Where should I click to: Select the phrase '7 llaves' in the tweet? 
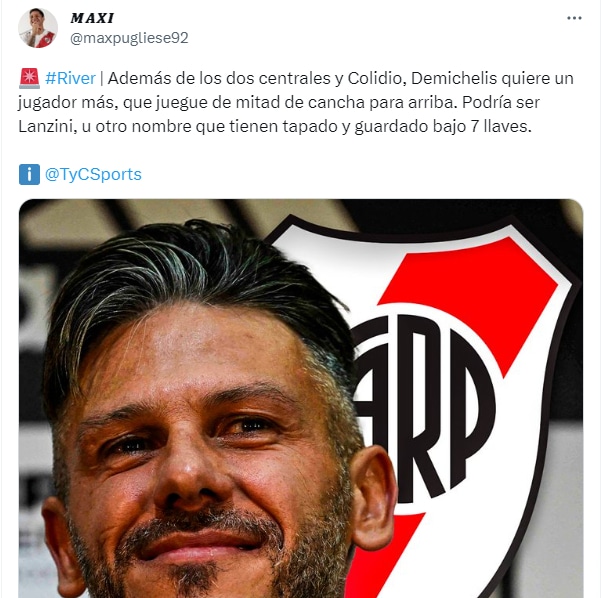pyautogui.click(x=501, y=126)
